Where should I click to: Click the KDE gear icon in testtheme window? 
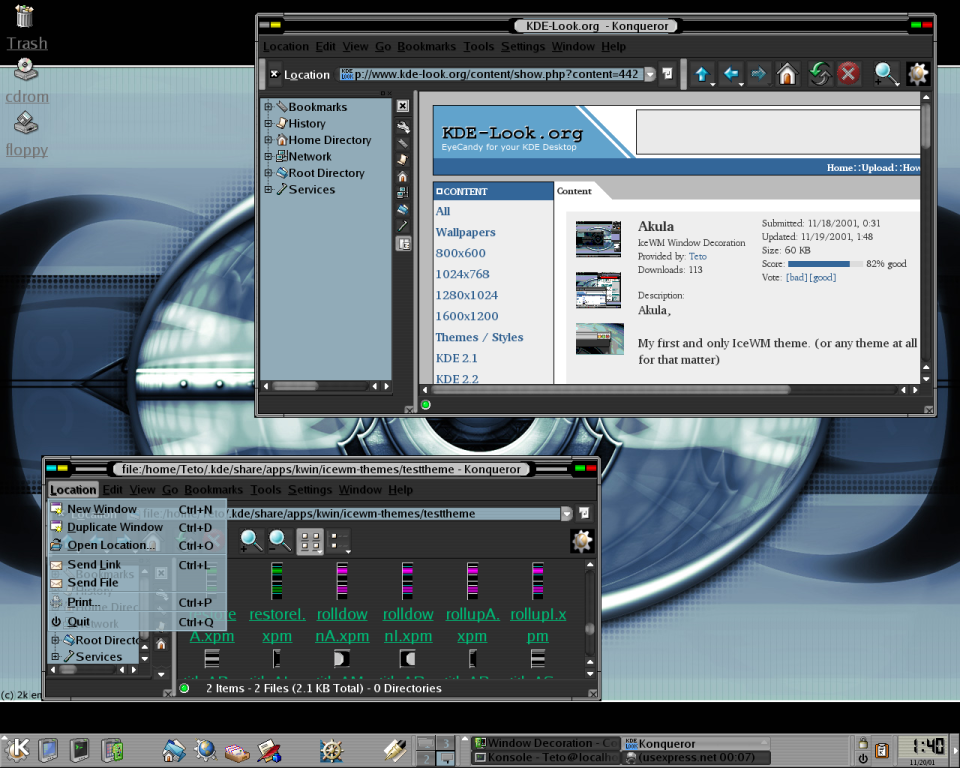pyautogui.click(x=582, y=541)
